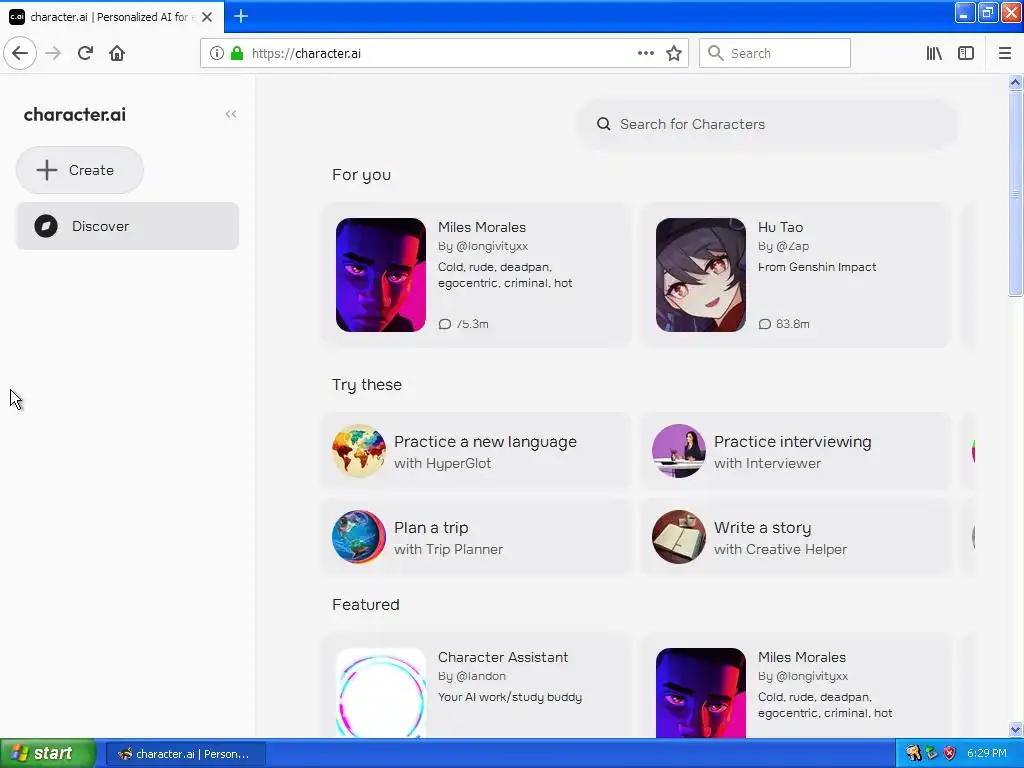Show sidebars icon in toolbar
The width and height of the screenshot is (1024, 768).
(x=966, y=53)
